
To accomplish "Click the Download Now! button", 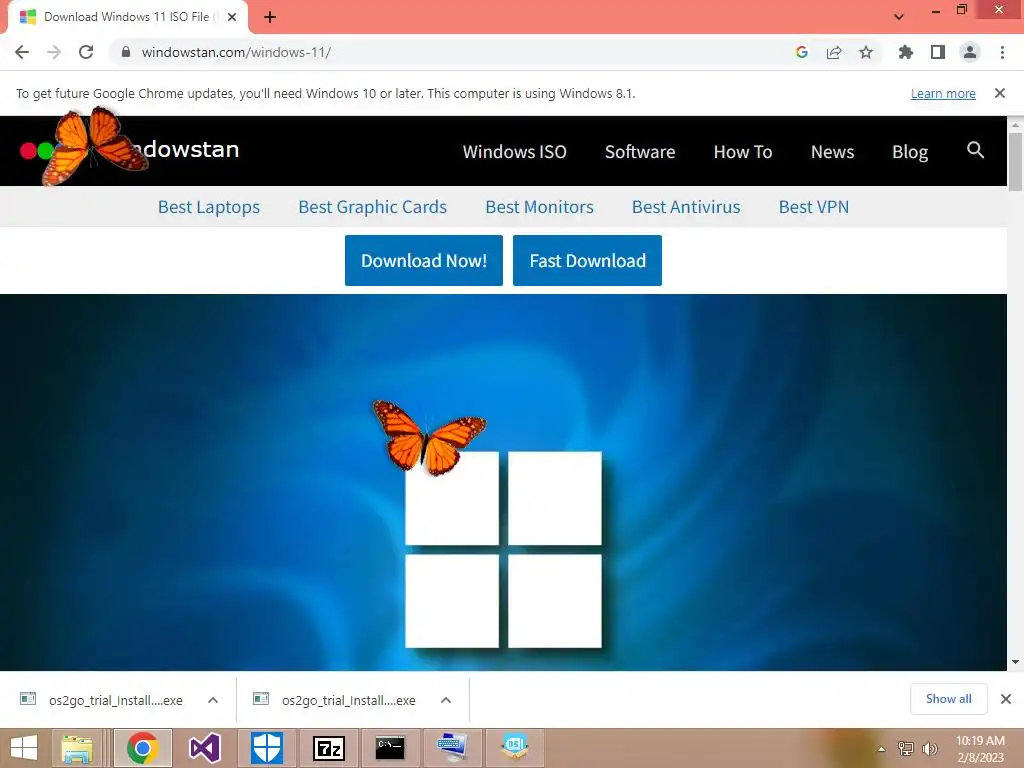I will (424, 261).
